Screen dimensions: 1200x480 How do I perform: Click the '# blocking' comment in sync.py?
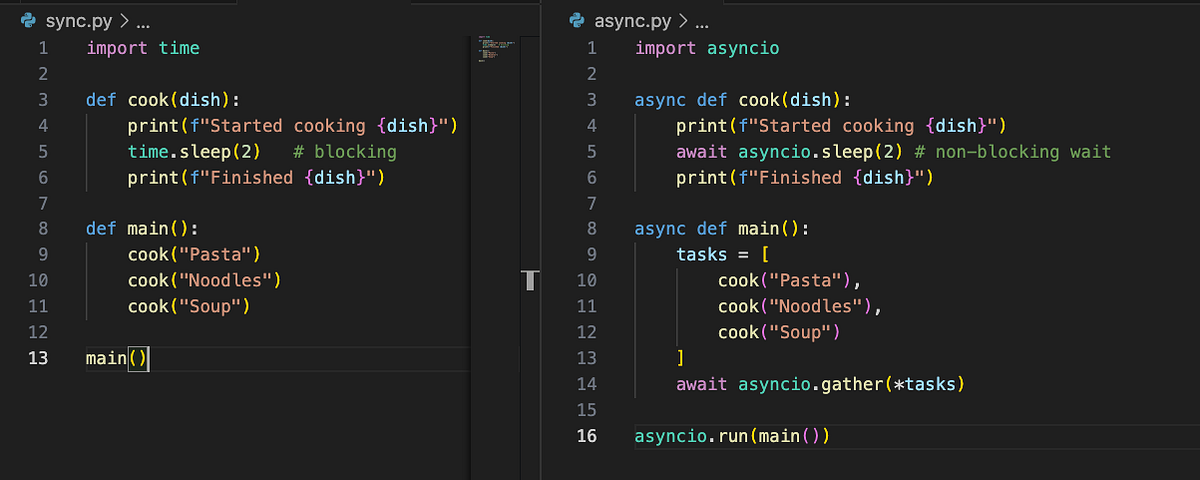pos(345,152)
